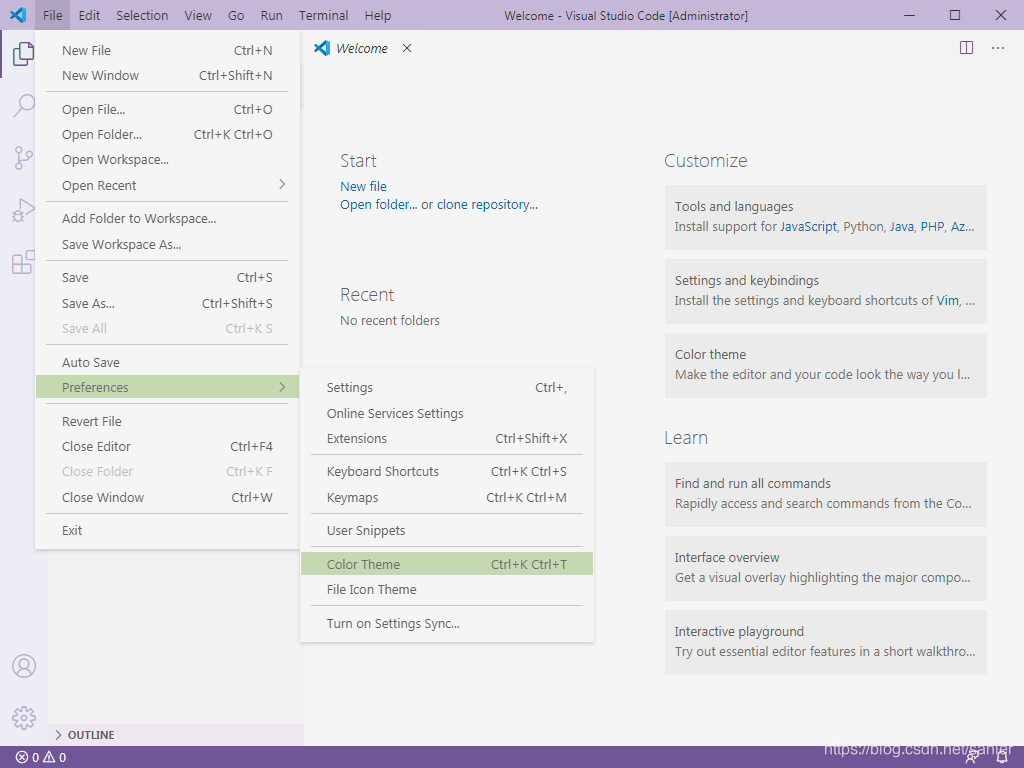Click the errors count in status bar

point(27,758)
